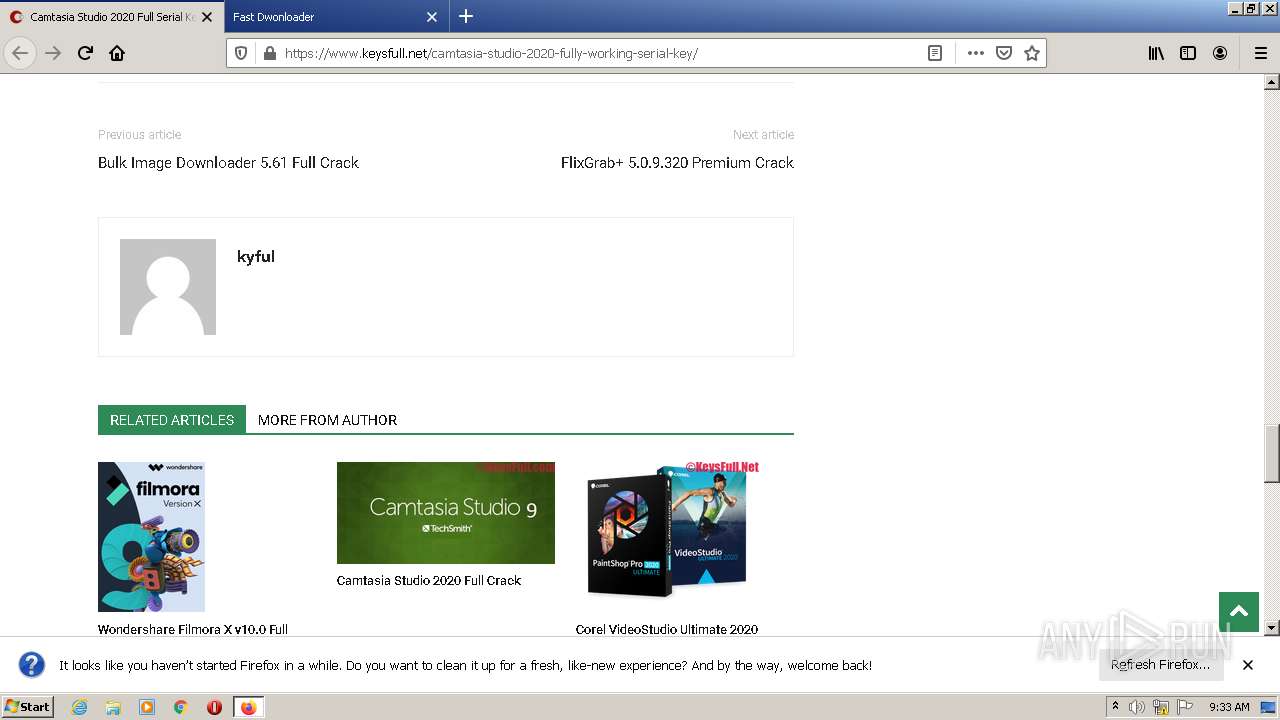Click green back-to-top arrow button
The width and height of the screenshot is (1280, 720).
(1239, 612)
